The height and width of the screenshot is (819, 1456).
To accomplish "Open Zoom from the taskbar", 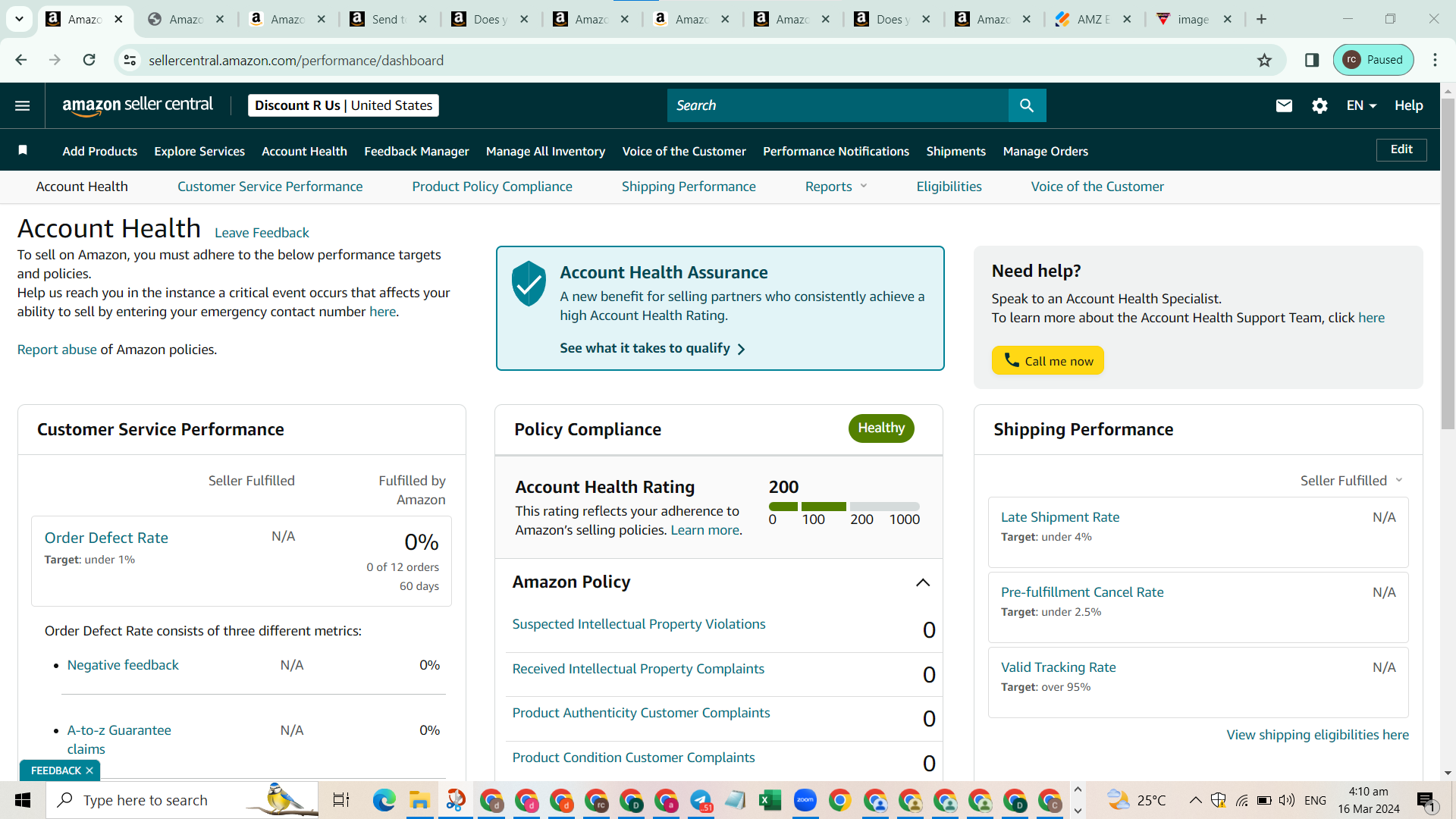I will [805, 800].
